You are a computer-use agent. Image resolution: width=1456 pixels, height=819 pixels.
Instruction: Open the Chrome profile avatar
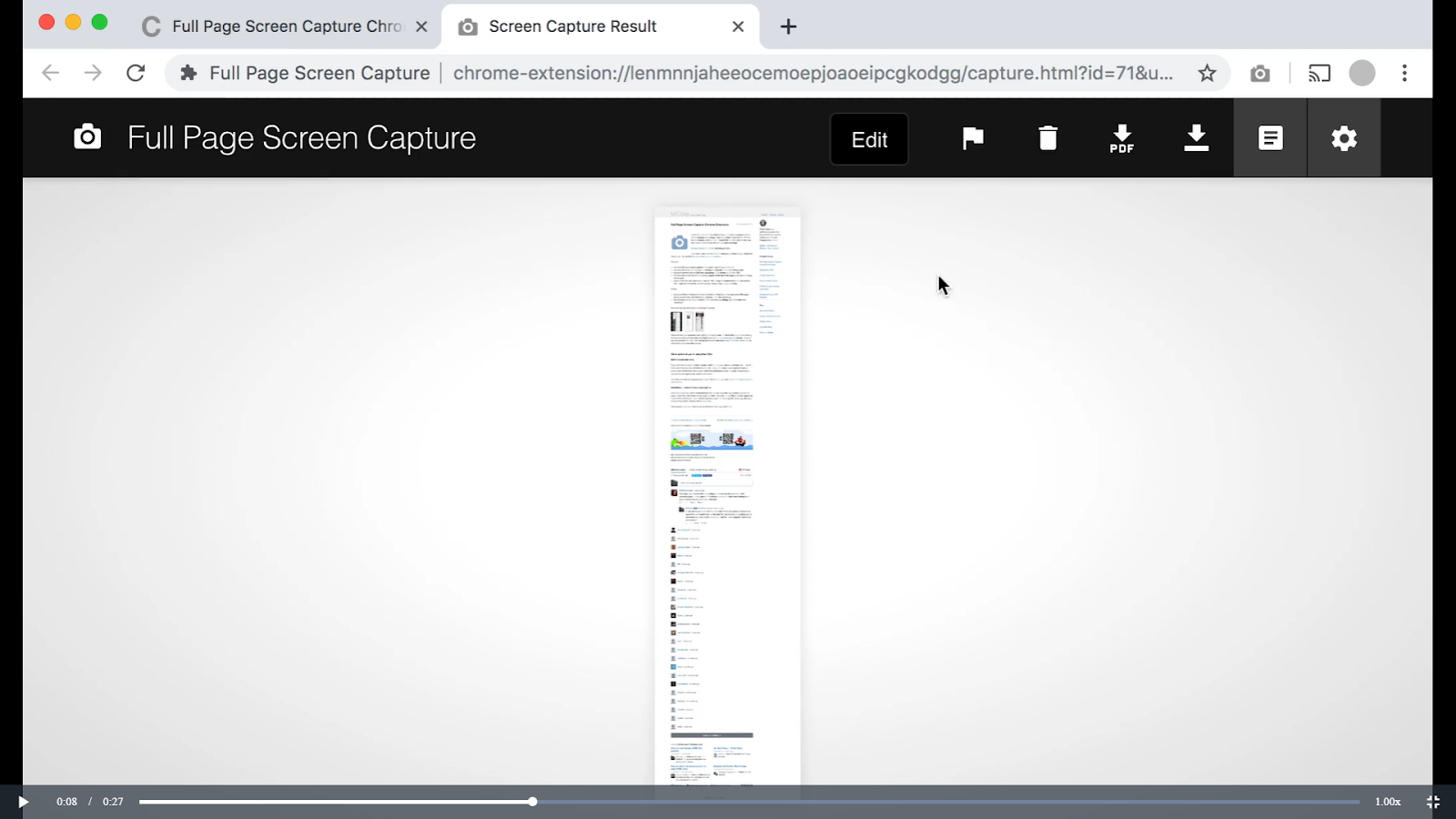pos(1361,74)
